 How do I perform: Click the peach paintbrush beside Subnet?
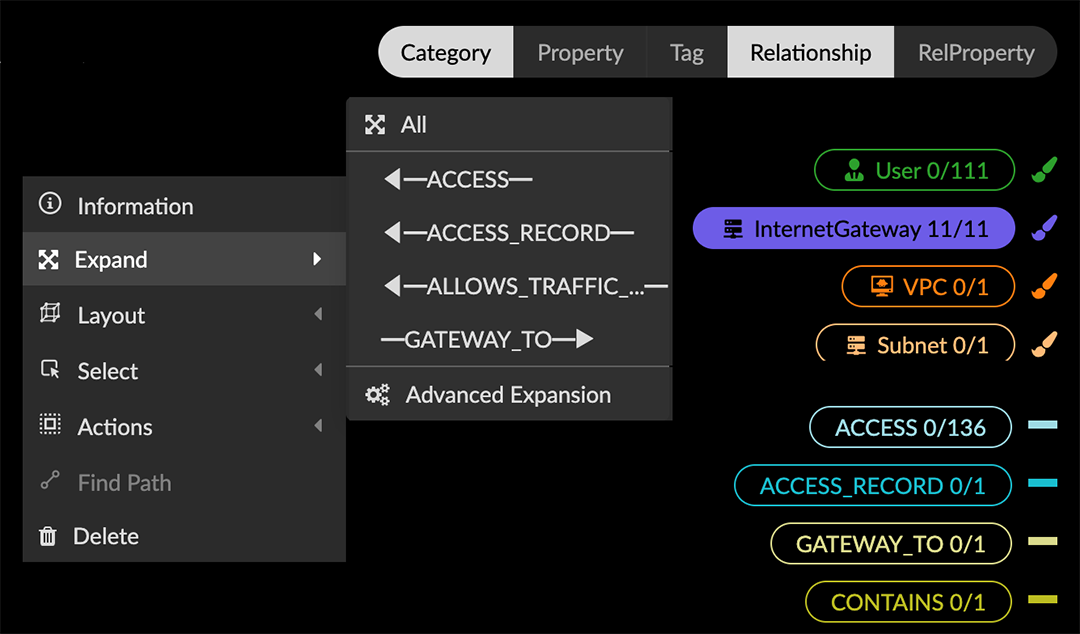tap(1044, 345)
